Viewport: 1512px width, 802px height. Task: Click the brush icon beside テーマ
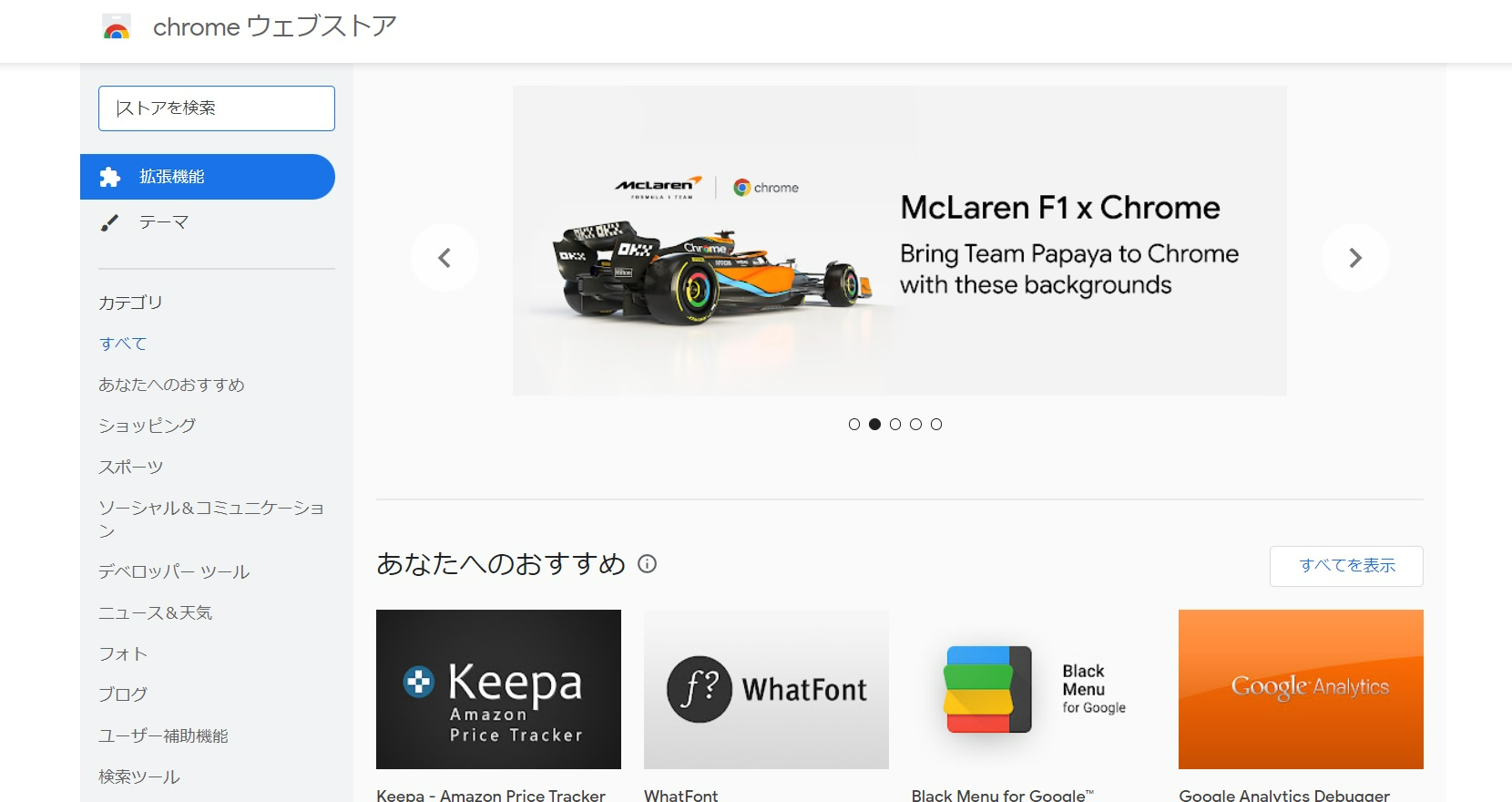pos(109,222)
